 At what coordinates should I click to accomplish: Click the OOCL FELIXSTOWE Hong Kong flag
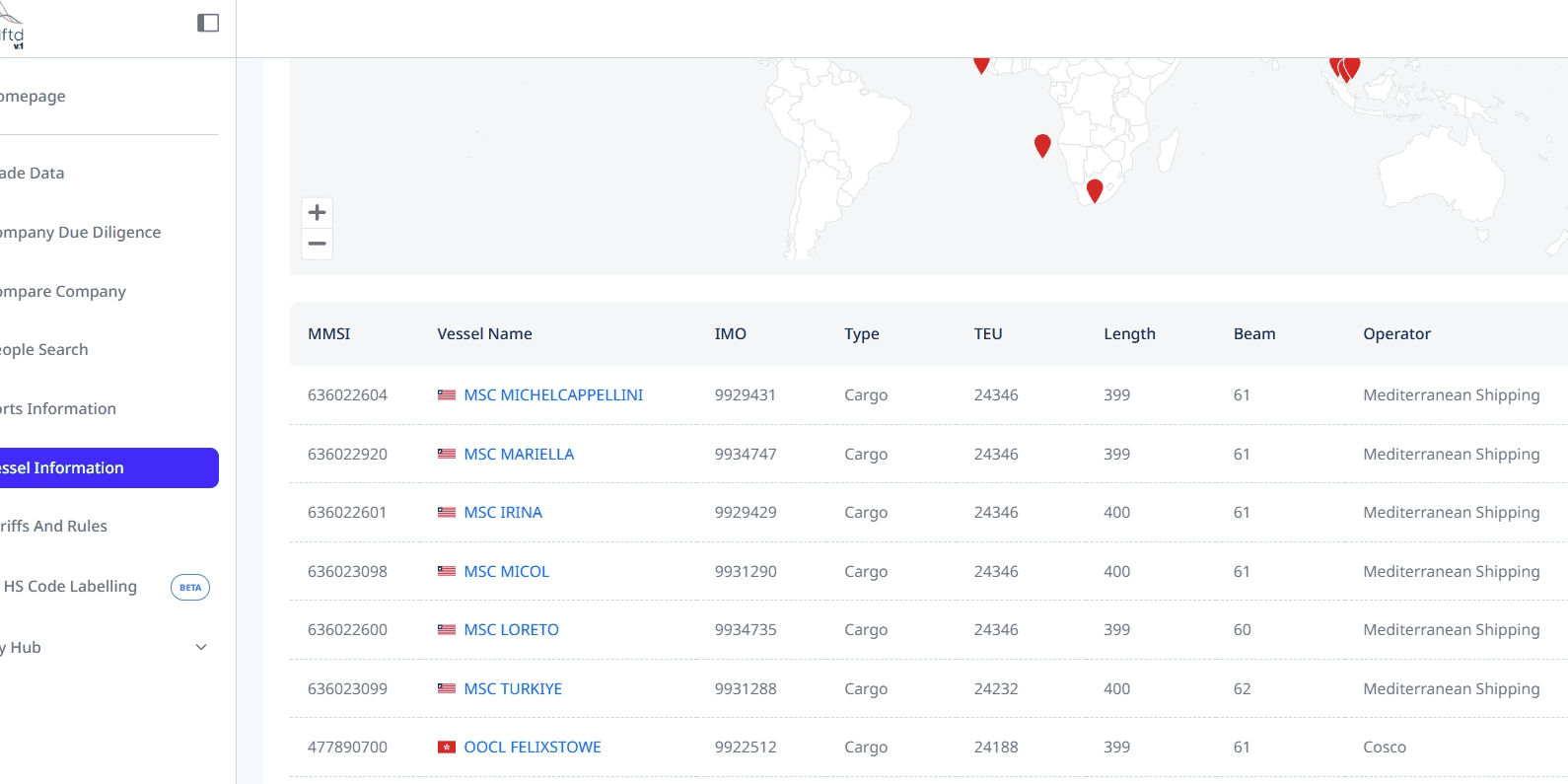tap(447, 747)
